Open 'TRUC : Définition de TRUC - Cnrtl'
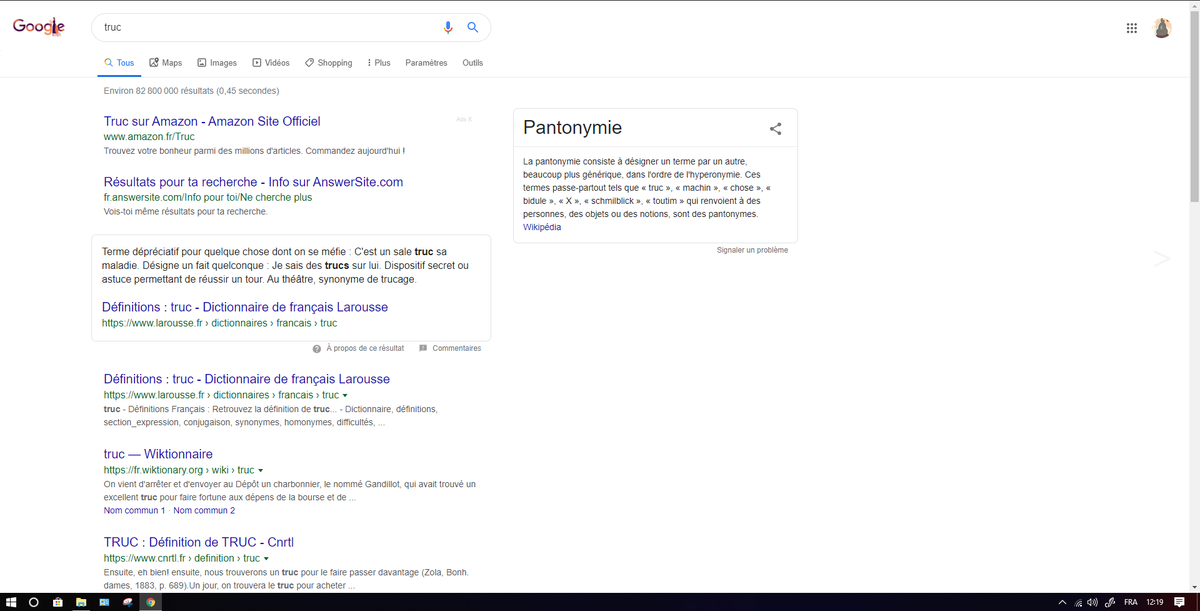This screenshot has height=611, width=1200. click(x=198, y=543)
